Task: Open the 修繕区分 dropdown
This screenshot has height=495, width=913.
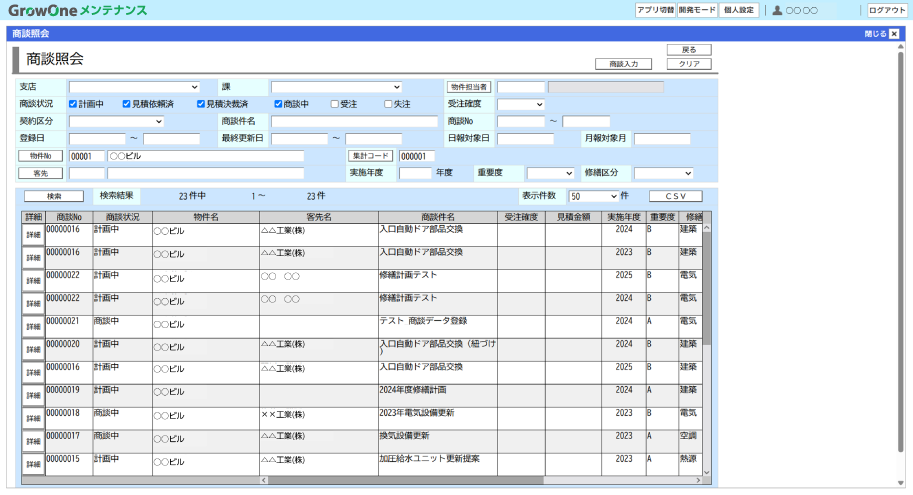Action: click(x=664, y=174)
